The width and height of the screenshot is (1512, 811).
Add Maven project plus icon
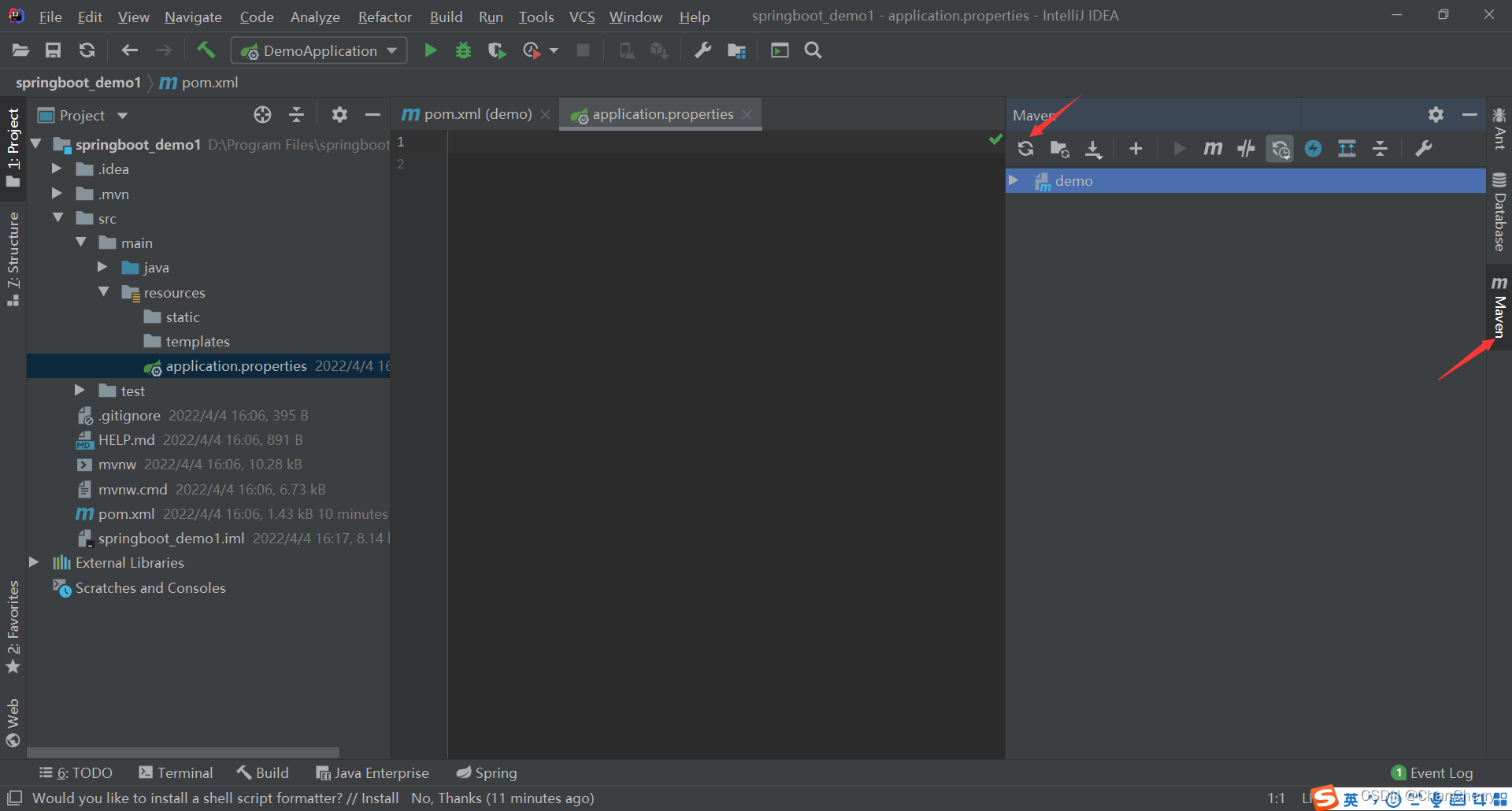(x=1136, y=148)
